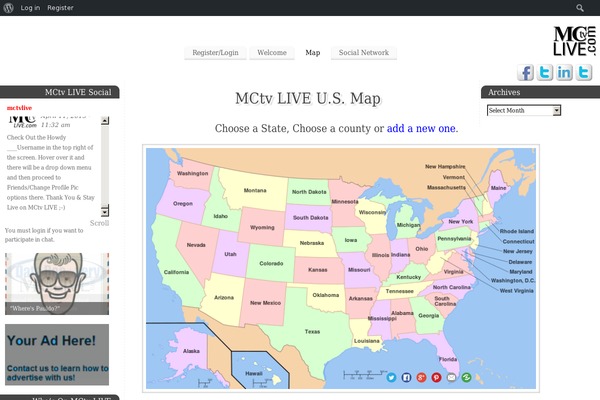Open the WordPress logo menu
The image size is (600, 400).
point(8,8)
